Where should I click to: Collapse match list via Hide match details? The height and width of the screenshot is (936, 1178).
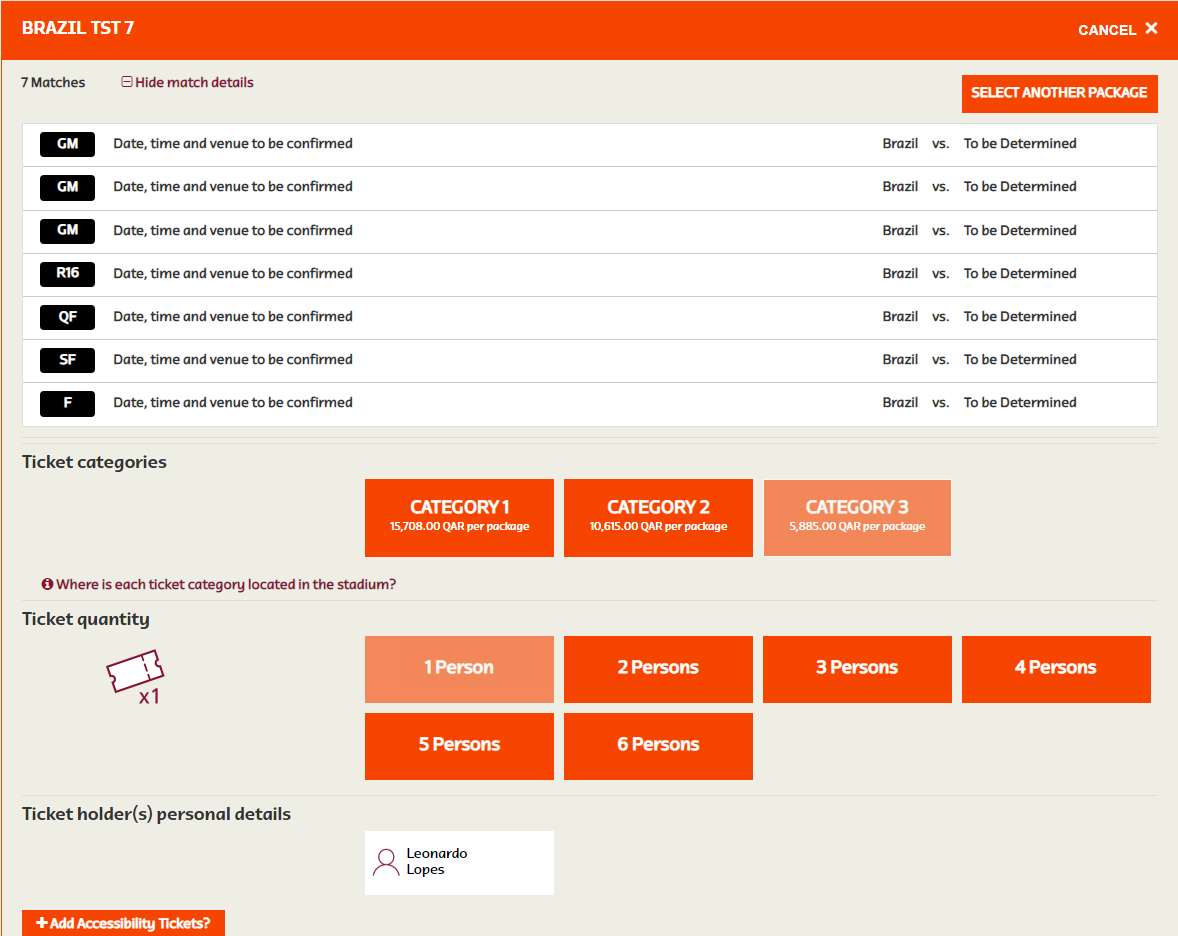[x=194, y=83]
